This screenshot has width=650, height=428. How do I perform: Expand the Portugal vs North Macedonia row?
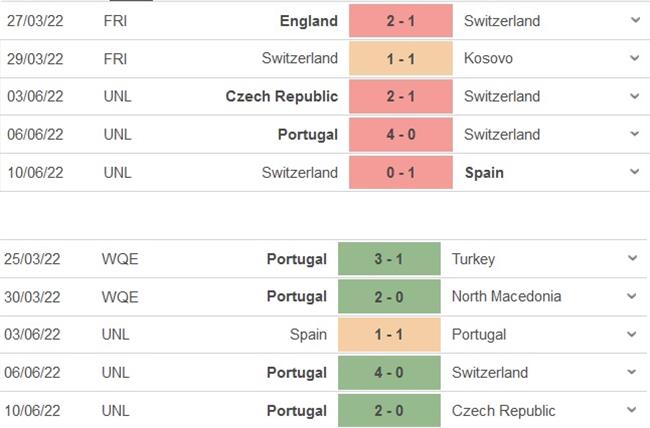click(x=632, y=297)
